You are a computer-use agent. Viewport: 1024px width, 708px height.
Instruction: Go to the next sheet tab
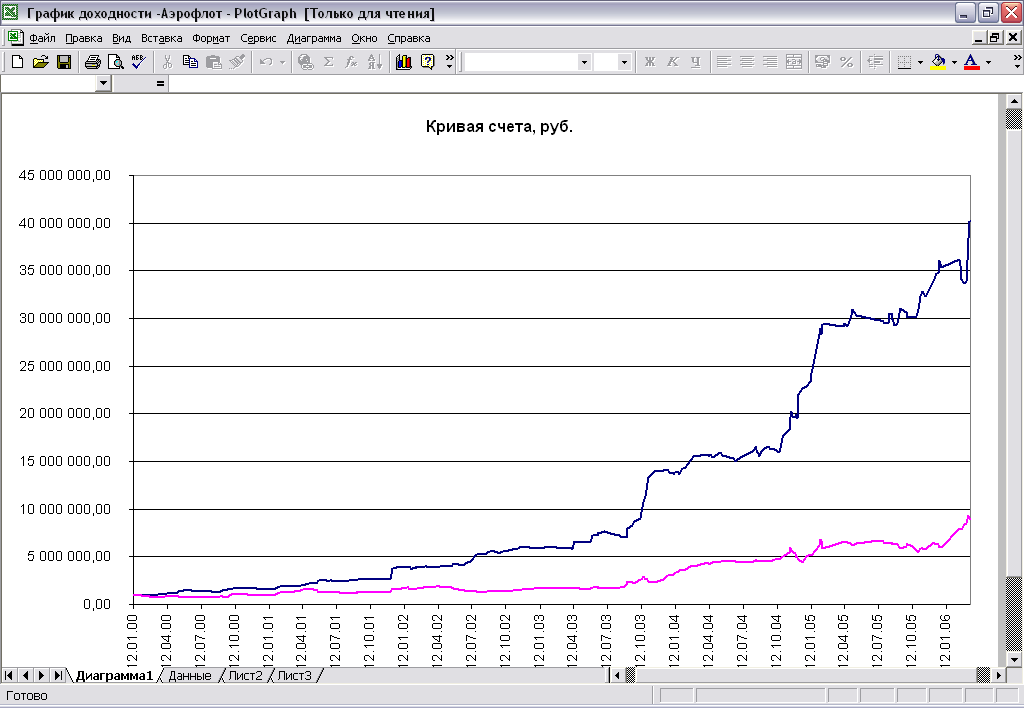tap(41, 675)
